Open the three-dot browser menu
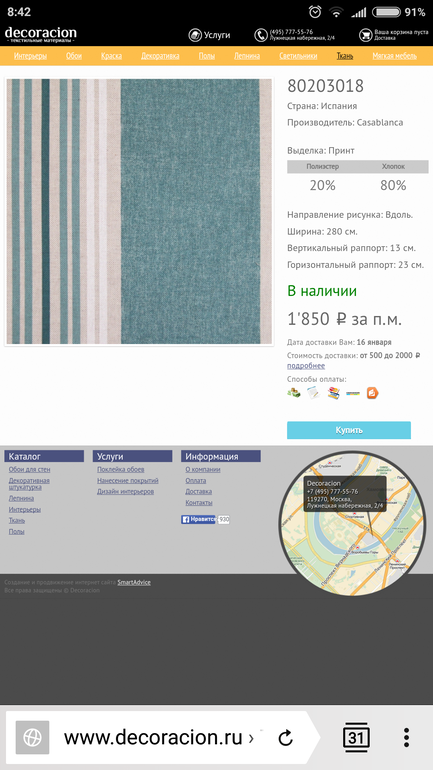This screenshot has width=433, height=770. point(406,738)
